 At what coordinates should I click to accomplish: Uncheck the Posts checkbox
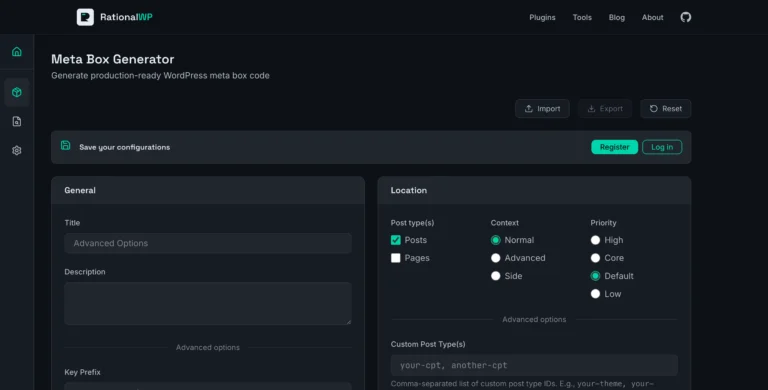396,240
